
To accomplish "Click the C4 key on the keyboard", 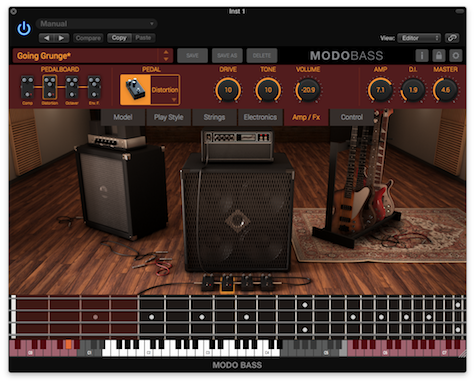I will coord(267,353).
